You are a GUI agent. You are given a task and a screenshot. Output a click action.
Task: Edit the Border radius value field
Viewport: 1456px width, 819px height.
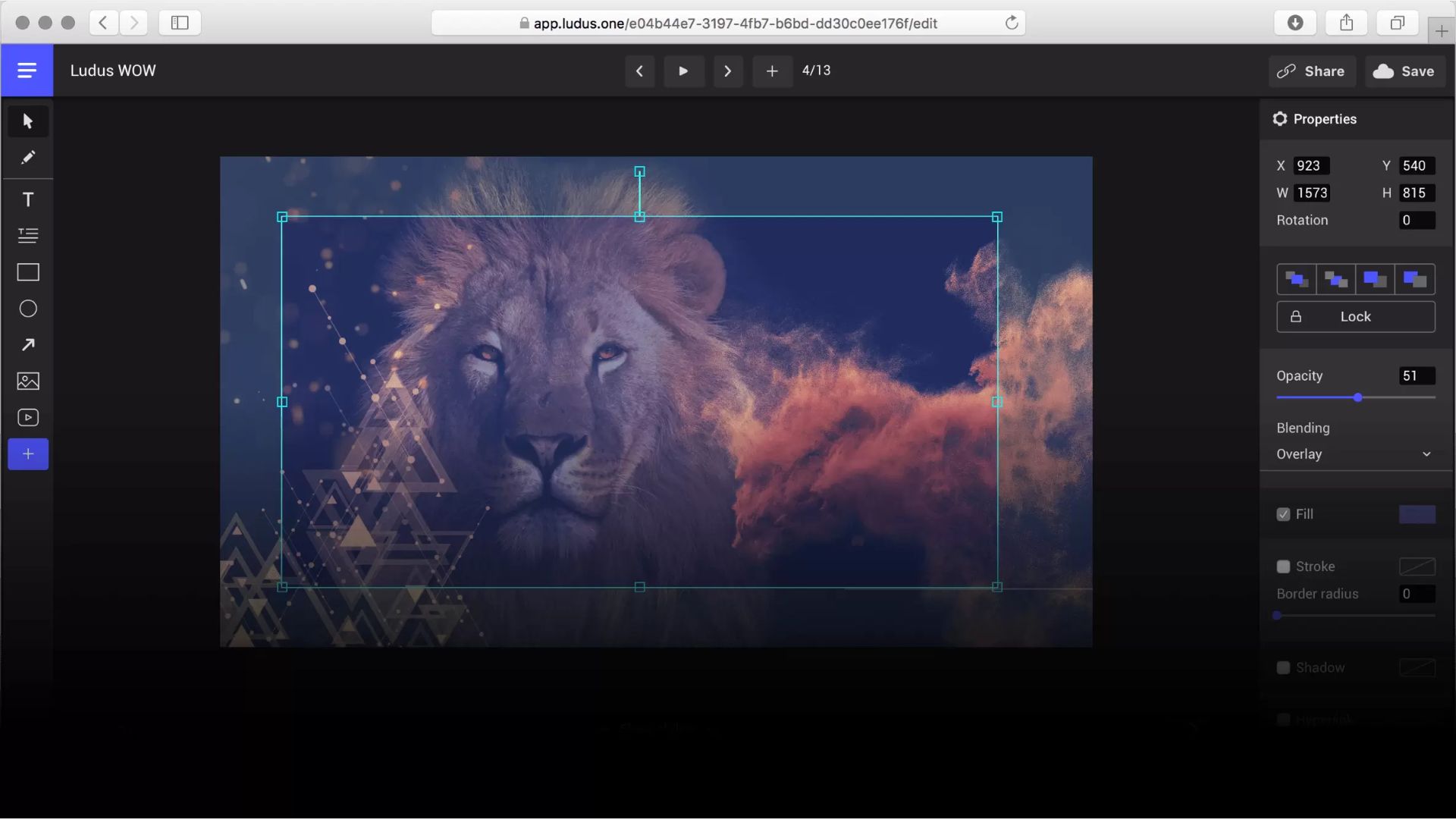(1417, 594)
